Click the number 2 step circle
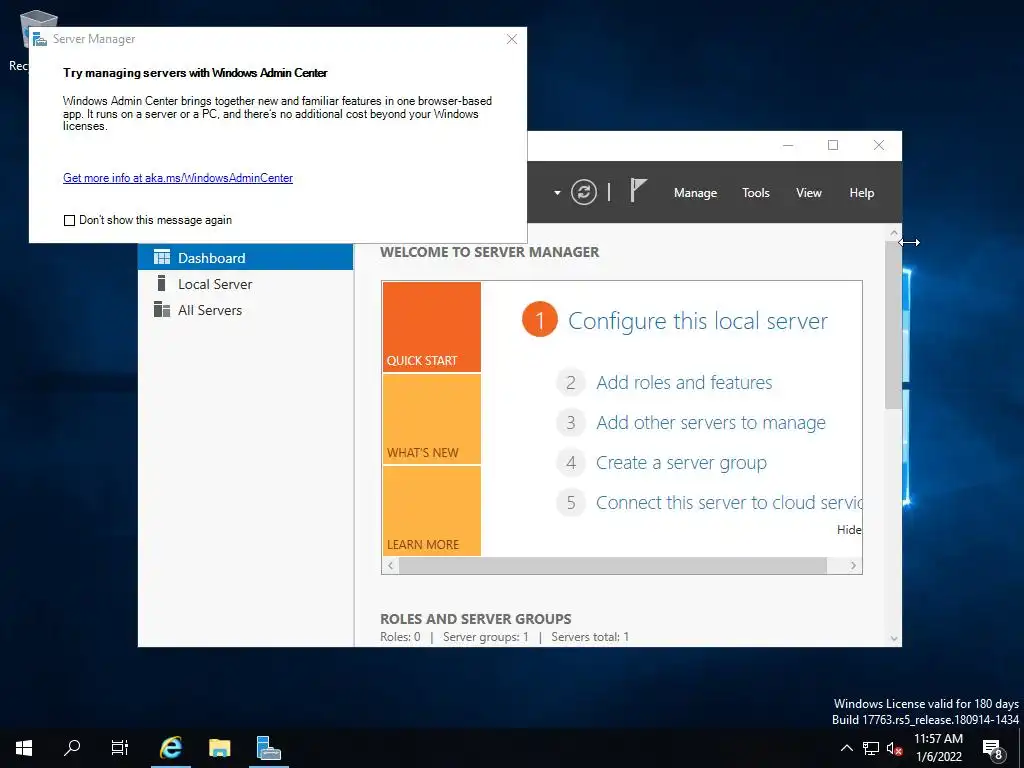 pyautogui.click(x=571, y=382)
